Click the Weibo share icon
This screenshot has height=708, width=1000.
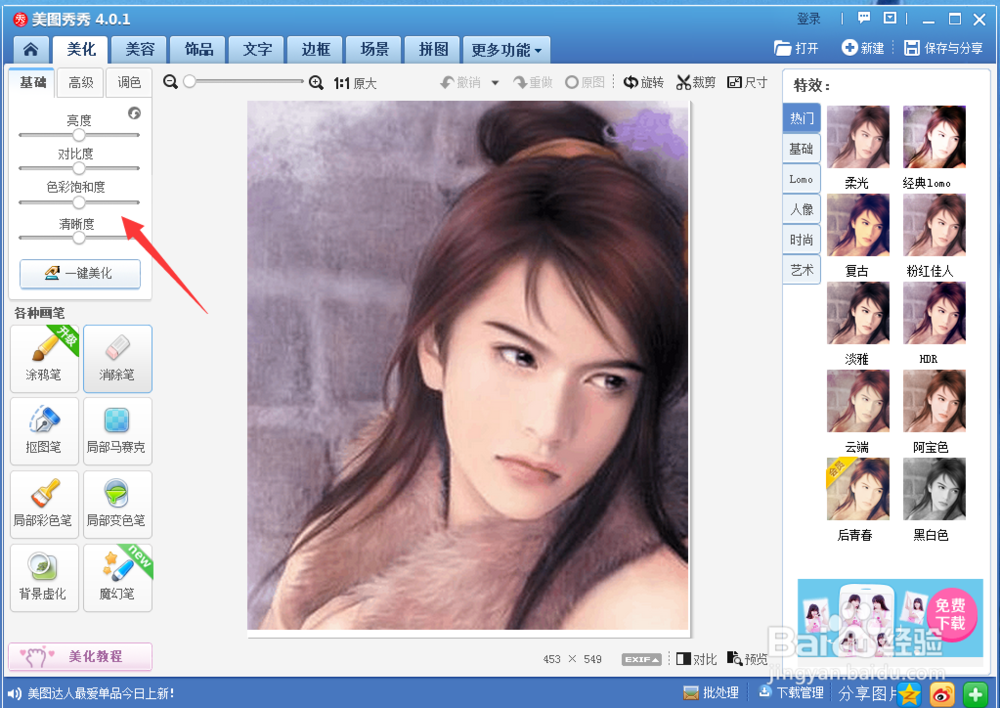coord(942,694)
